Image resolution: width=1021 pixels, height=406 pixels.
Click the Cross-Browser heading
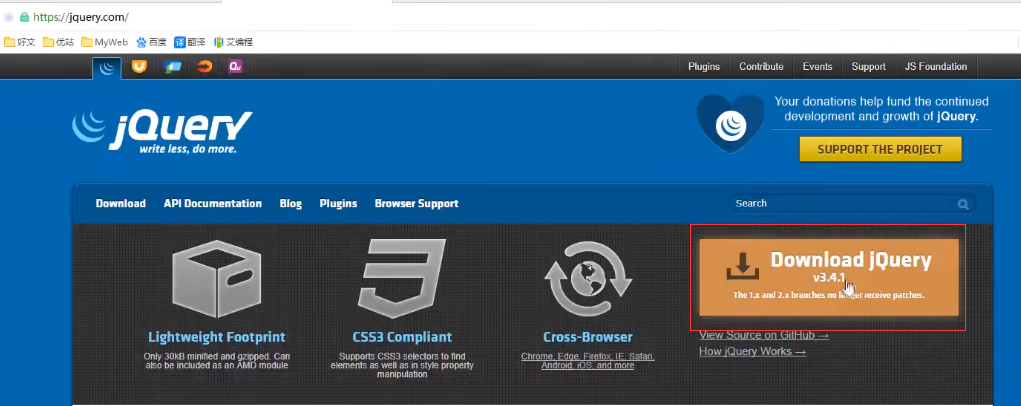tap(588, 338)
